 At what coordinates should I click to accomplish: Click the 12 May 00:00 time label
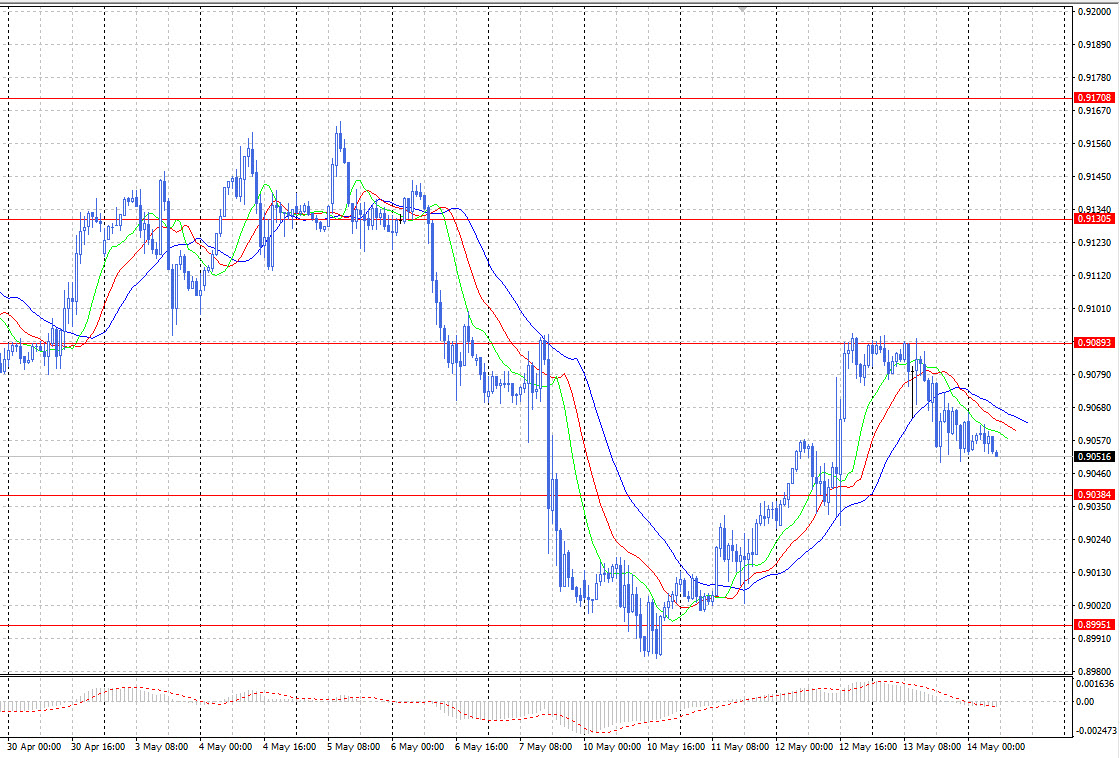[x=804, y=747]
